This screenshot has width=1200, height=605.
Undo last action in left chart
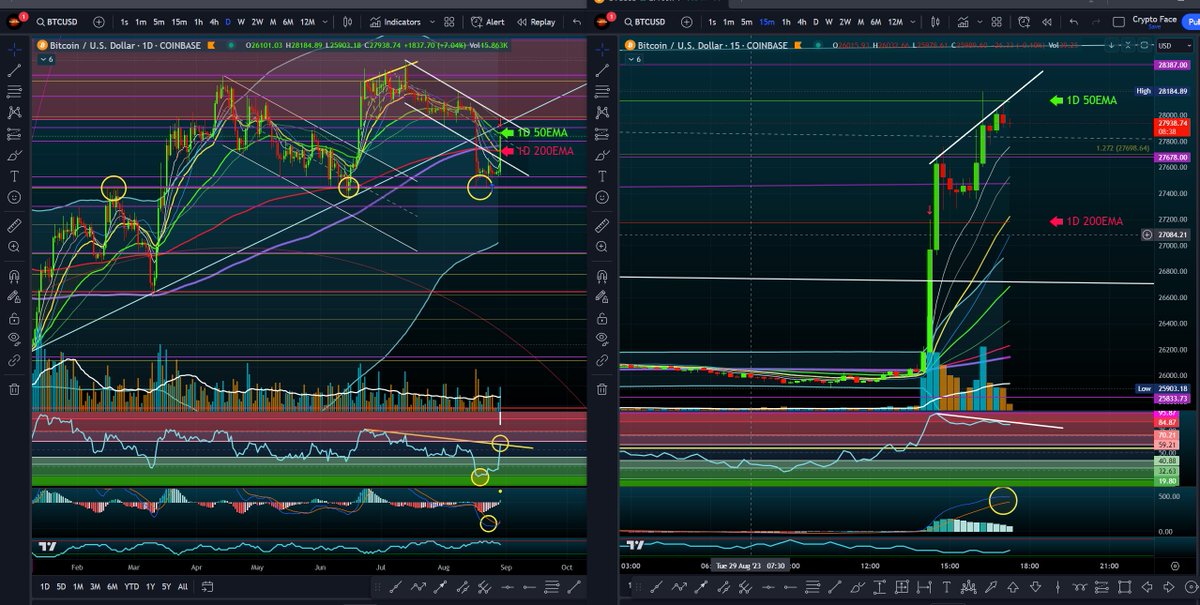click(x=577, y=21)
